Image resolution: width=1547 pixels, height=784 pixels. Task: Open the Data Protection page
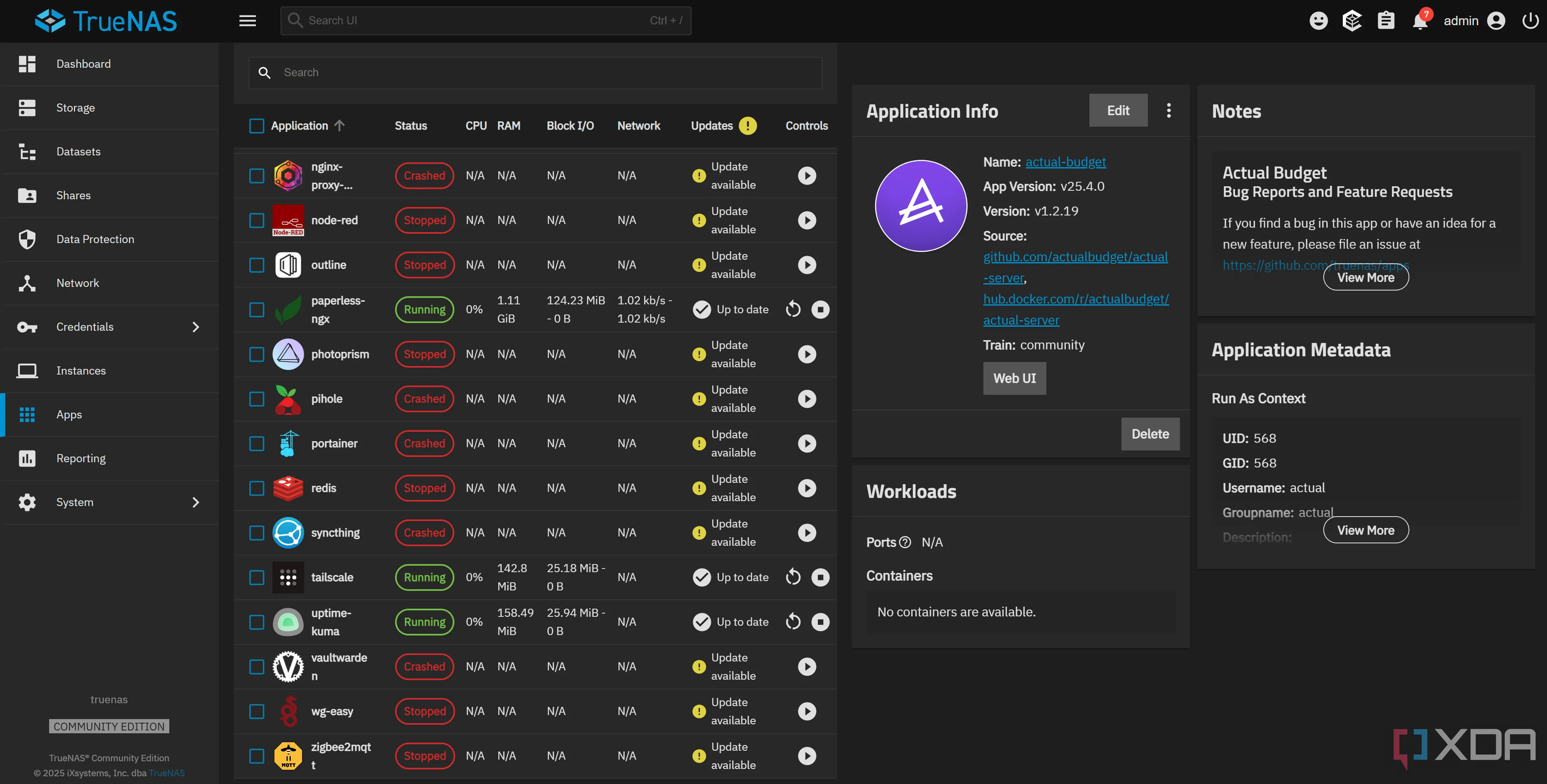[x=109, y=239]
